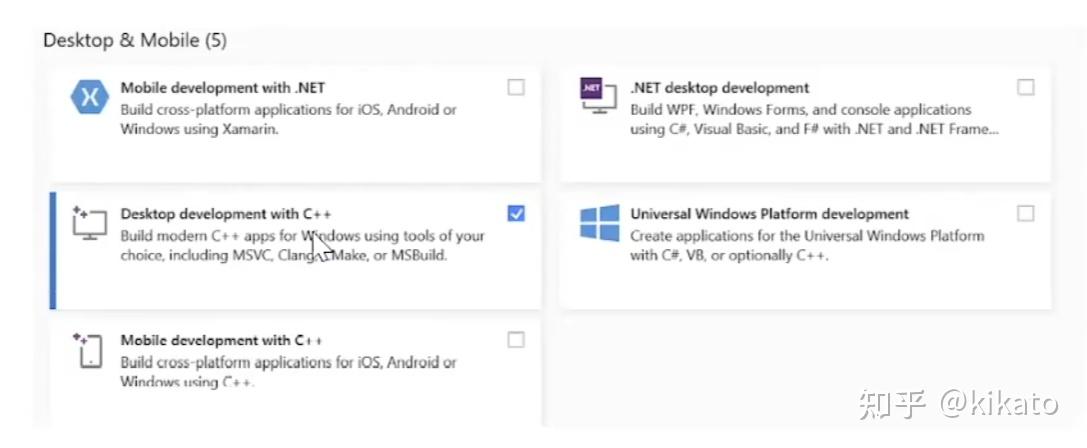
Task: Select the "Mobile development with C++" title
Action: pos(221,341)
